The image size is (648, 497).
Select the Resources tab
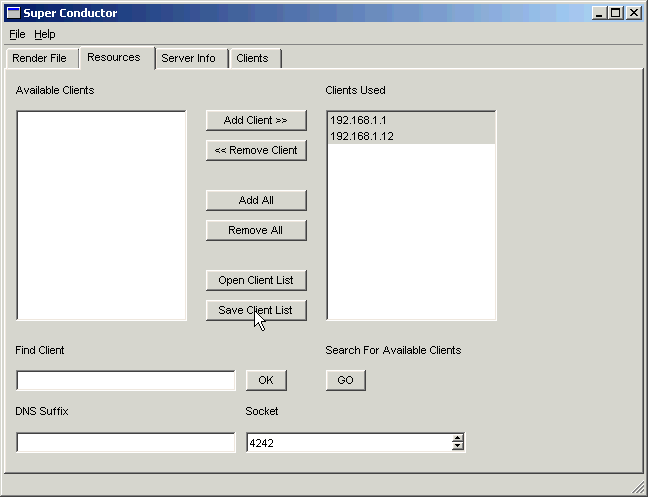[x=114, y=57]
